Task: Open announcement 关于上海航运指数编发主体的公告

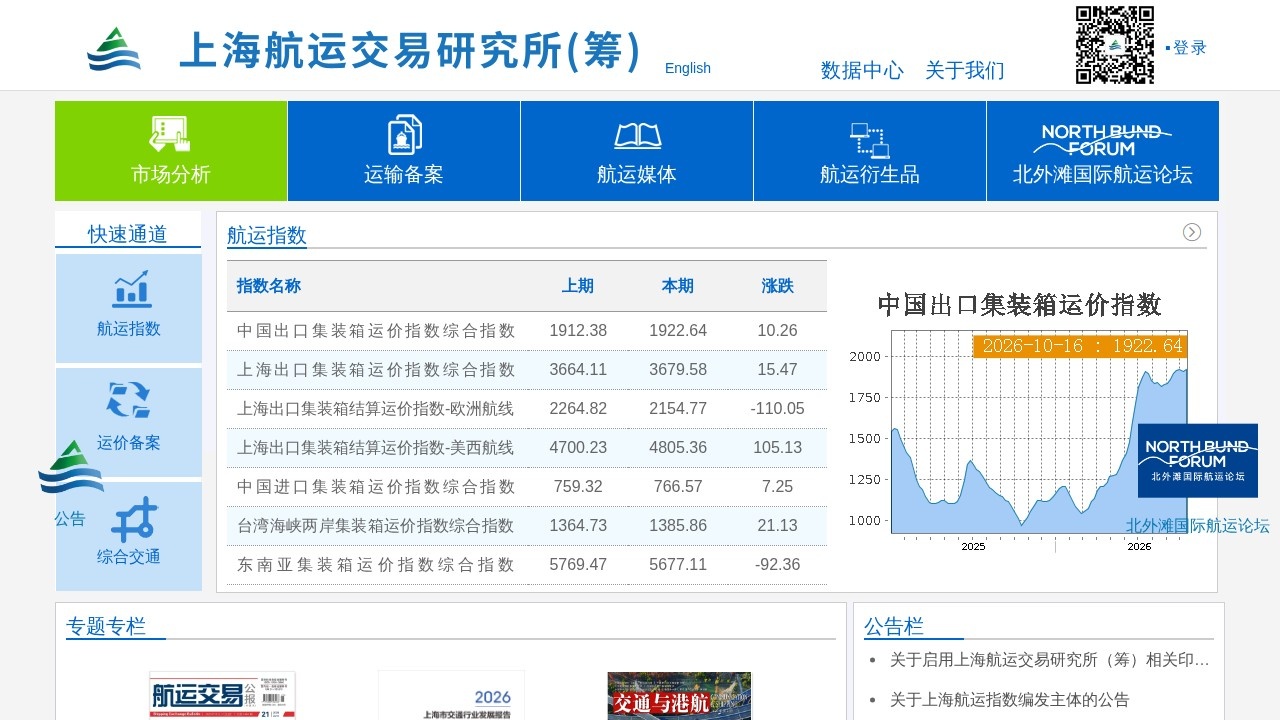Action: 1010,700
